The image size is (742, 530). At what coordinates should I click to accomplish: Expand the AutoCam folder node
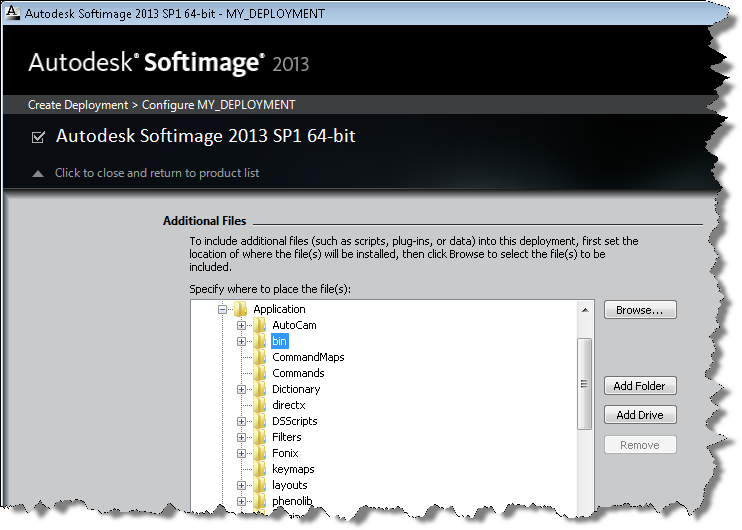coord(241,326)
